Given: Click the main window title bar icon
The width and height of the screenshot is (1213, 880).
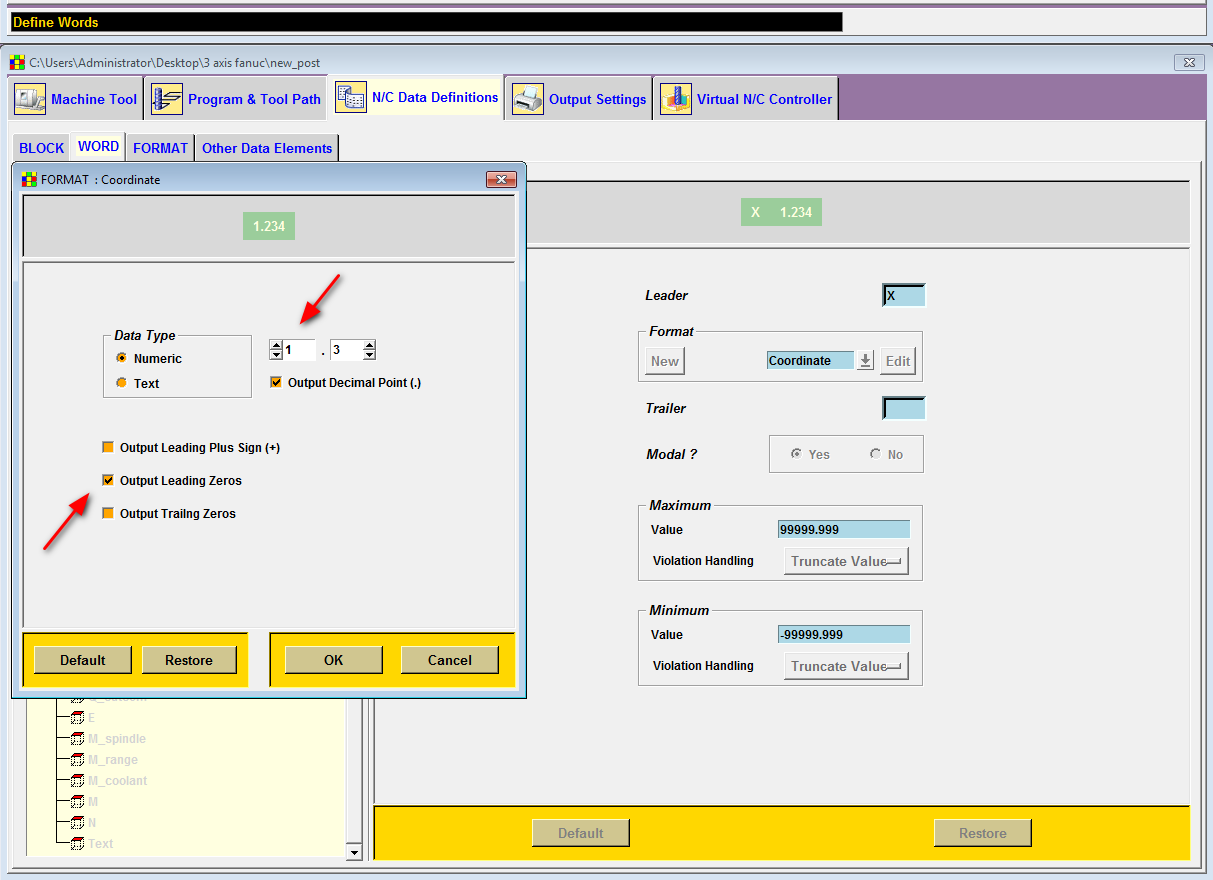Looking at the screenshot, I should point(17,62).
